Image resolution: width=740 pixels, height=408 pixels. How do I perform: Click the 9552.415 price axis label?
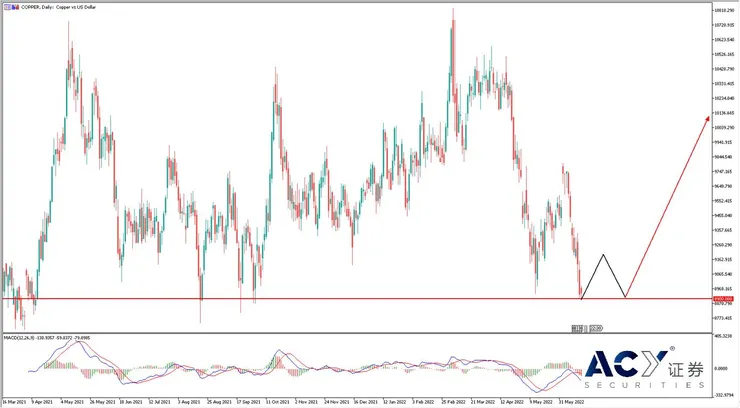tap(724, 201)
